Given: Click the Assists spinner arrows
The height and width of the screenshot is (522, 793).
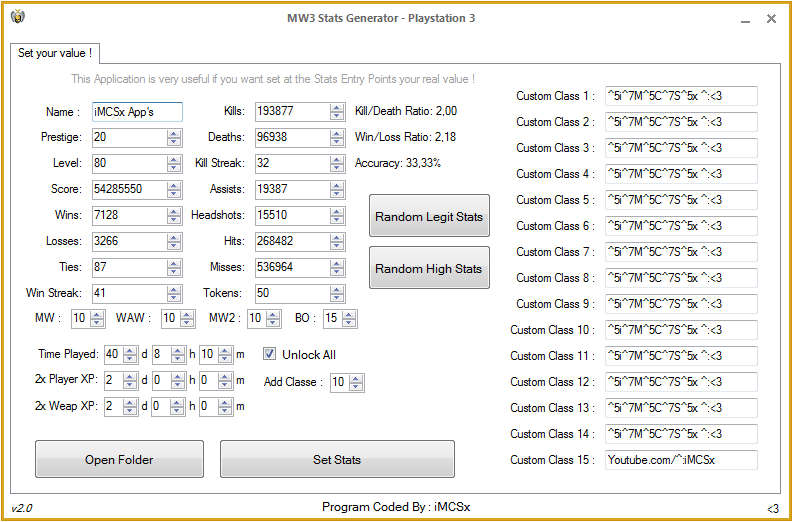Looking at the screenshot, I should coord(337,190).
